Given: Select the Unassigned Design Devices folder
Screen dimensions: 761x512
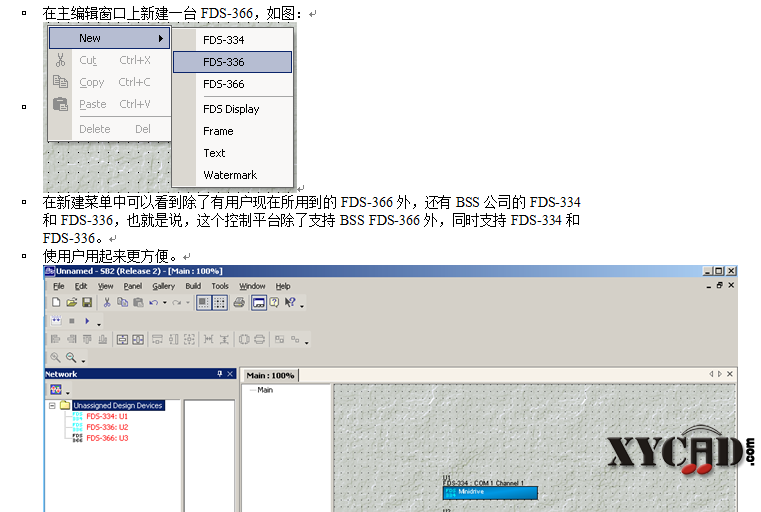Looking at the screenshot, I should click(x=117, y=405).
